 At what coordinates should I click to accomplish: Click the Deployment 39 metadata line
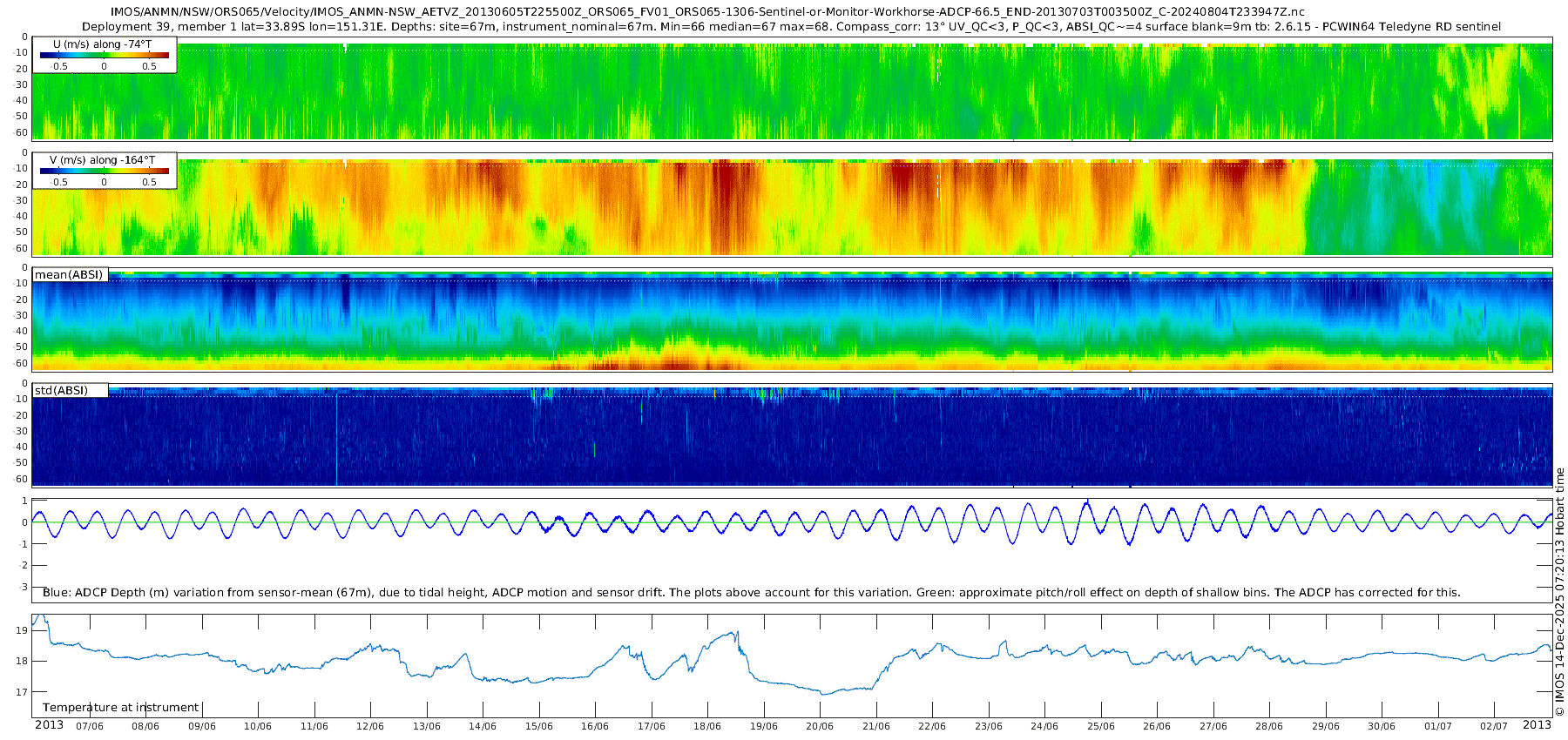click(x=791, y=27)
